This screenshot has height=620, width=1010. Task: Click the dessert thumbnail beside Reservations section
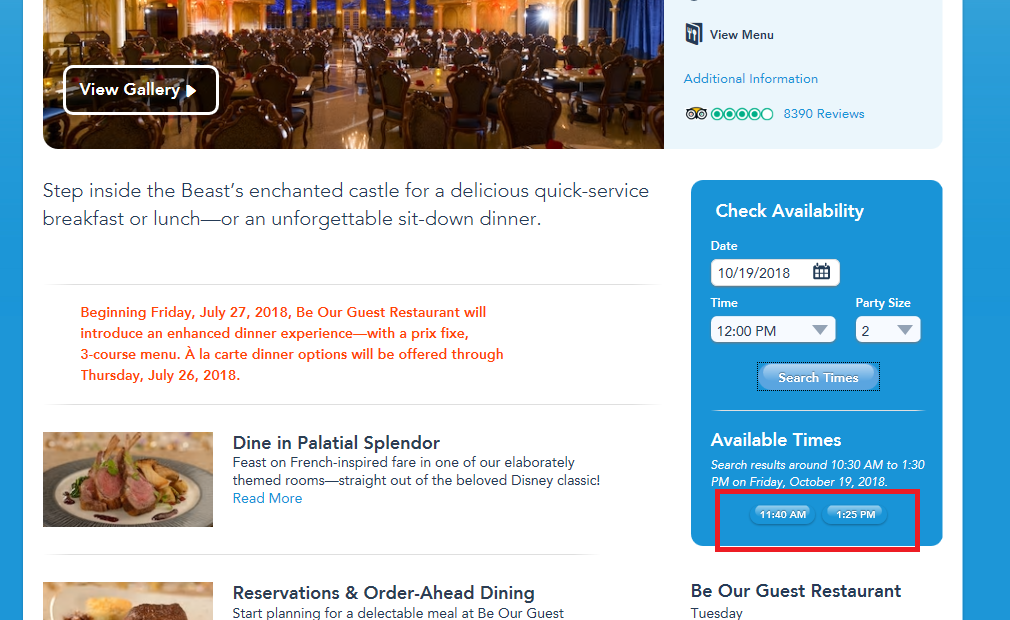click(x=128, y=601)
